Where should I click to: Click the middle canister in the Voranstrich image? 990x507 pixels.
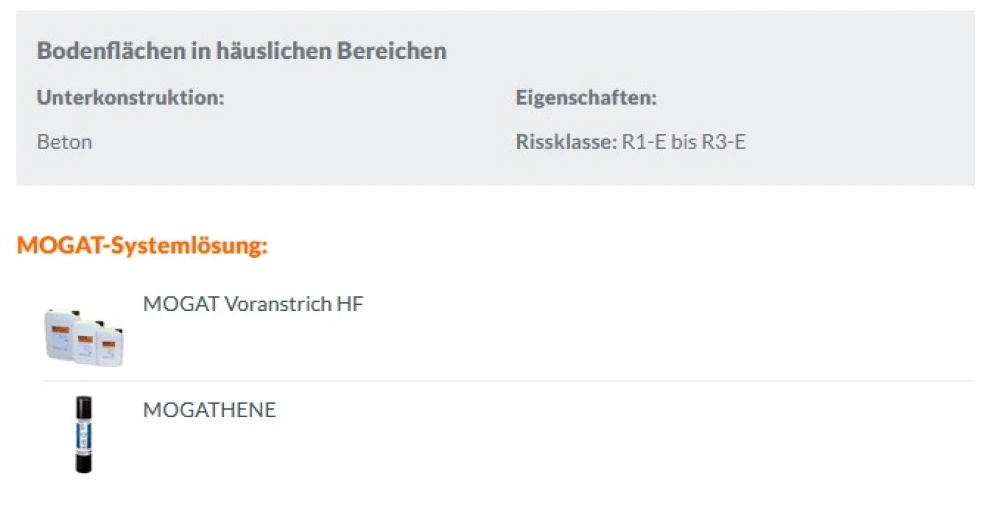click(88, 340)
